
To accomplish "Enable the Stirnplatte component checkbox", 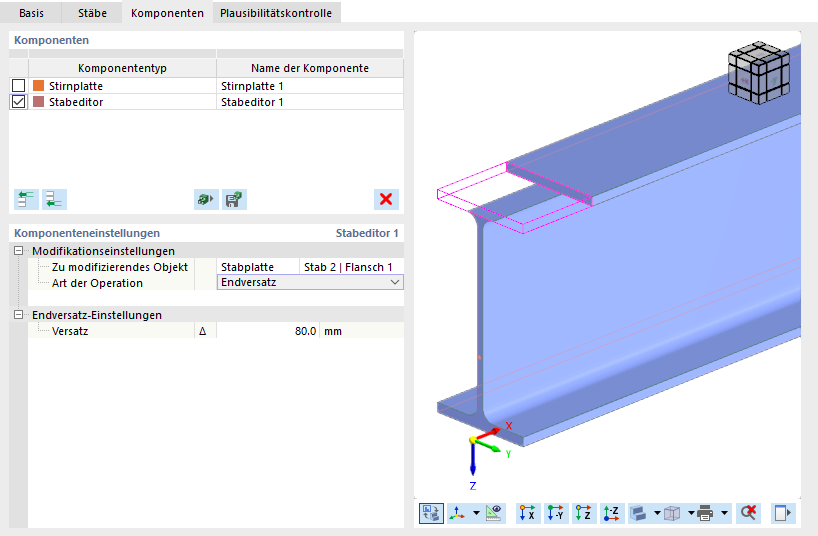I will pyautogui.click(x=18, y=85).
